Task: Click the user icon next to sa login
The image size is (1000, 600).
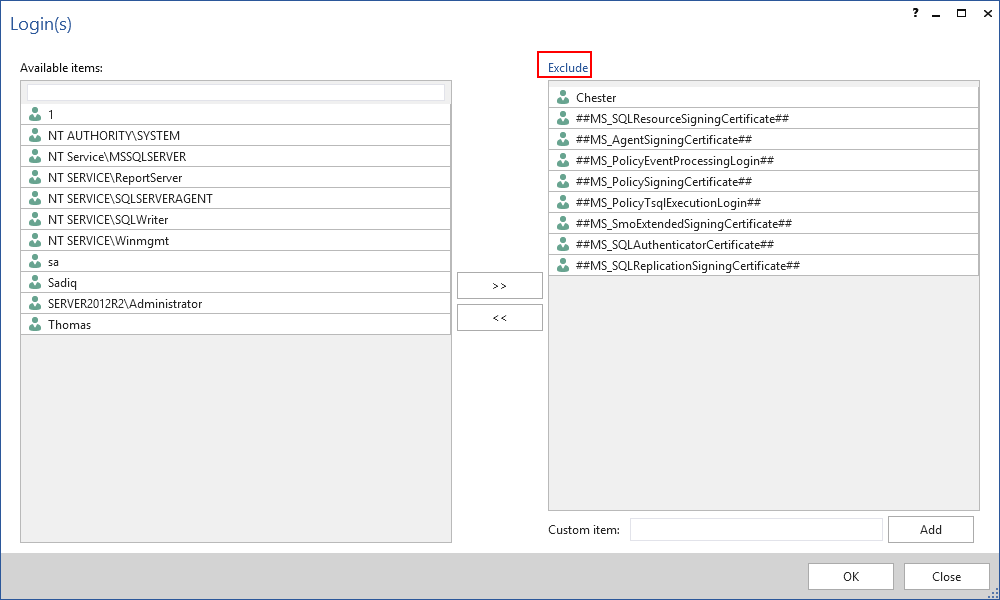Action: [35, 261]
